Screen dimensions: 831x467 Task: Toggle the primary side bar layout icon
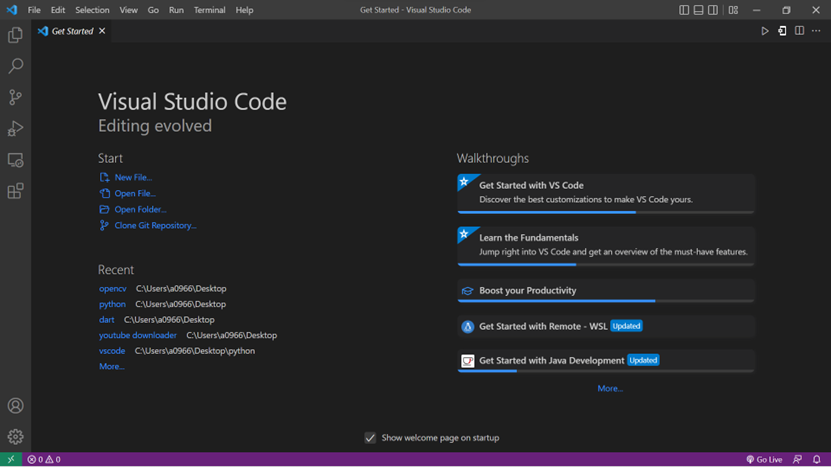coord(684,10)
